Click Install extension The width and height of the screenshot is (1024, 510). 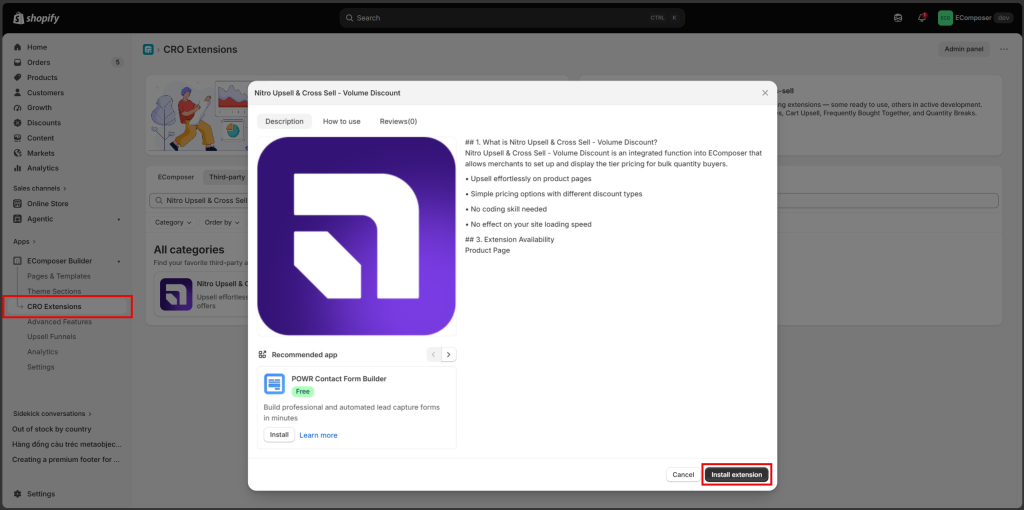[737, 475]
